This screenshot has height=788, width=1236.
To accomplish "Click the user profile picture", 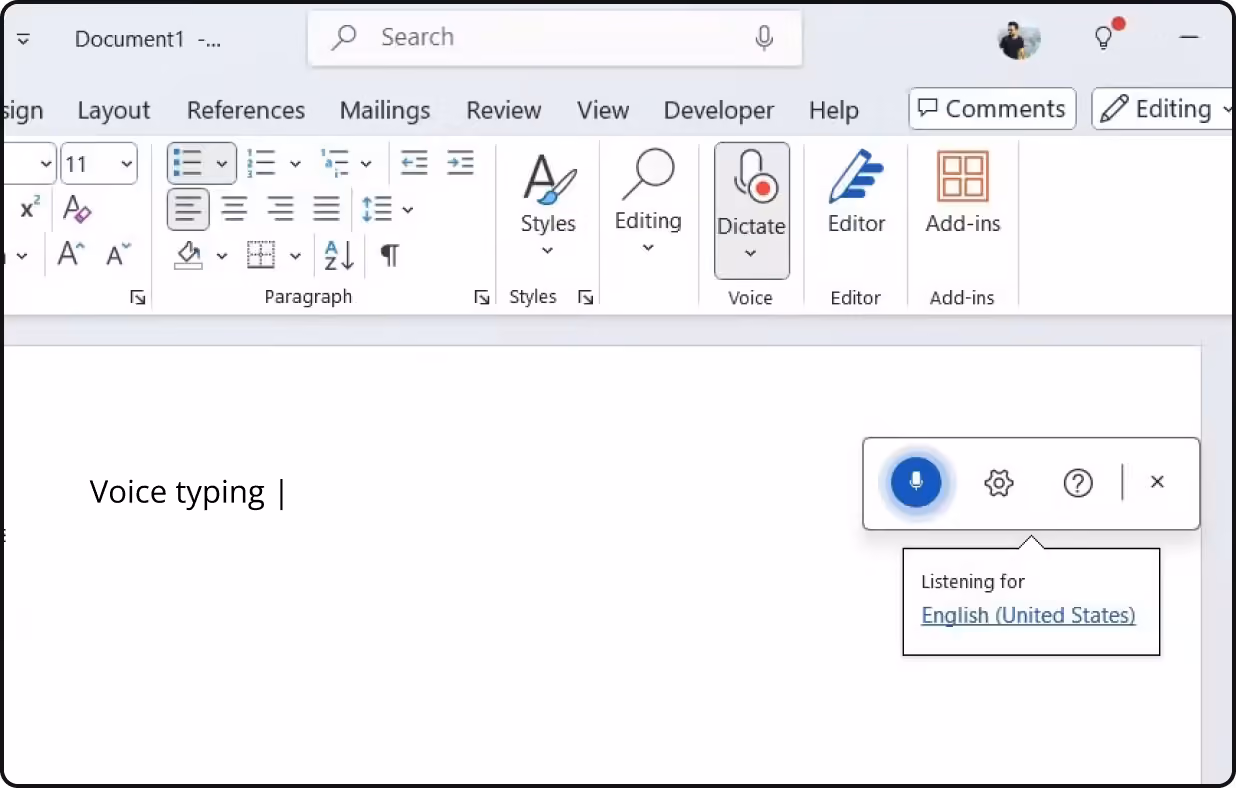I will coord(1019,39).
